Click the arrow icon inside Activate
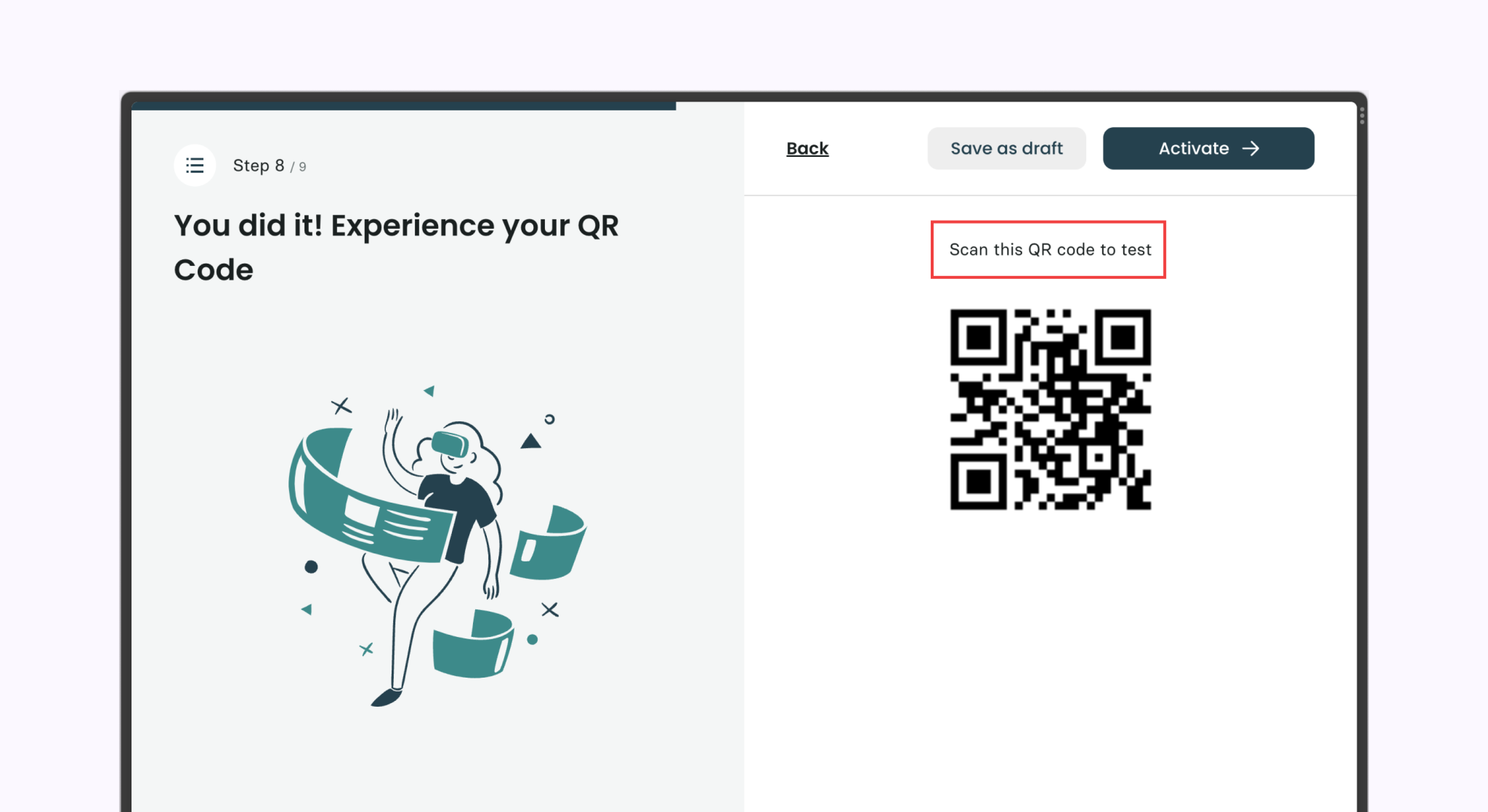1488x812 pixels. pos(1250,149)
